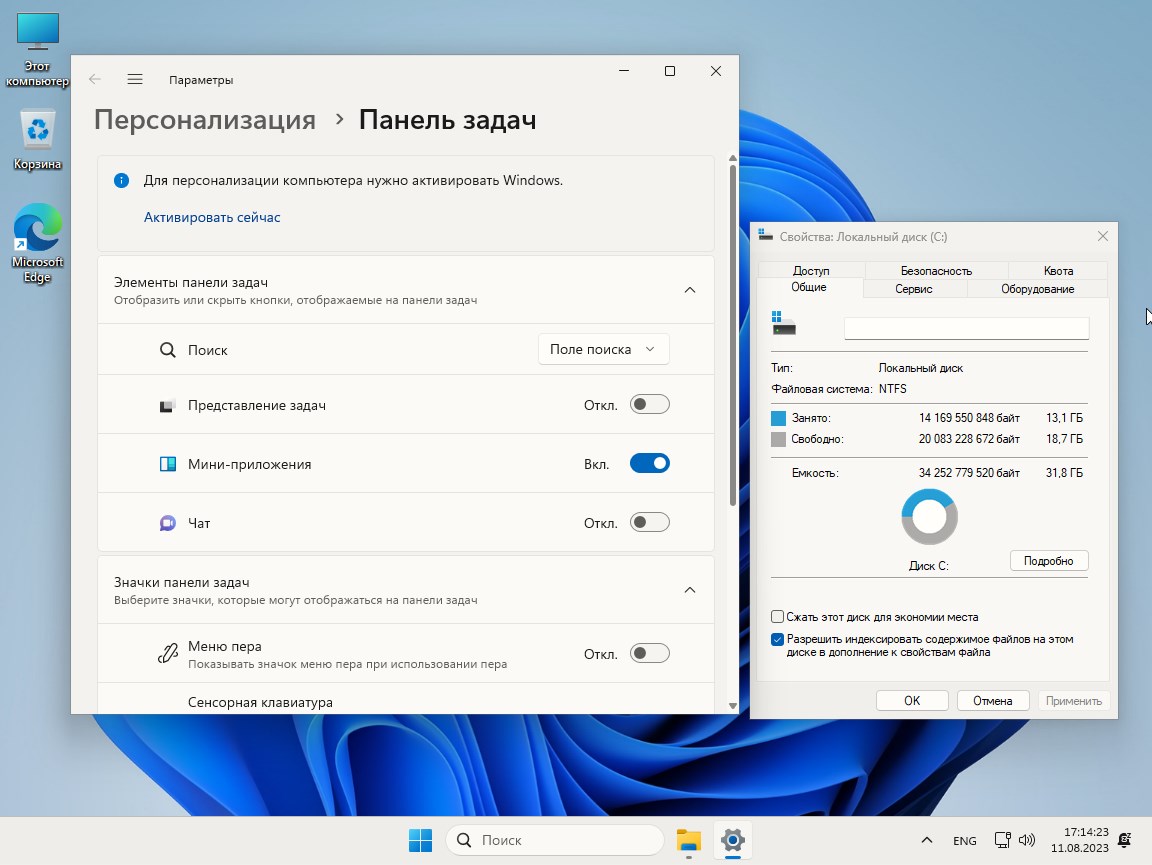The height and width of the screenshot is (865, 1152).
Task: Open the Settings navigation hamburger menu
Action: 135,79
